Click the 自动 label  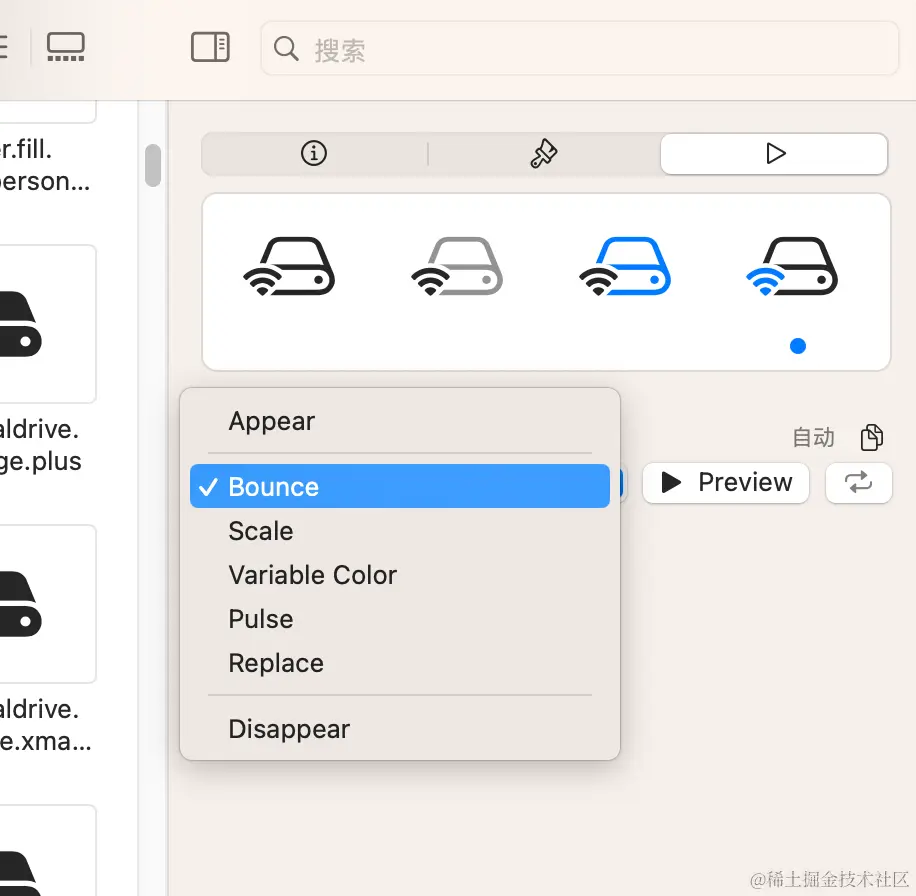tap(813, 437)
